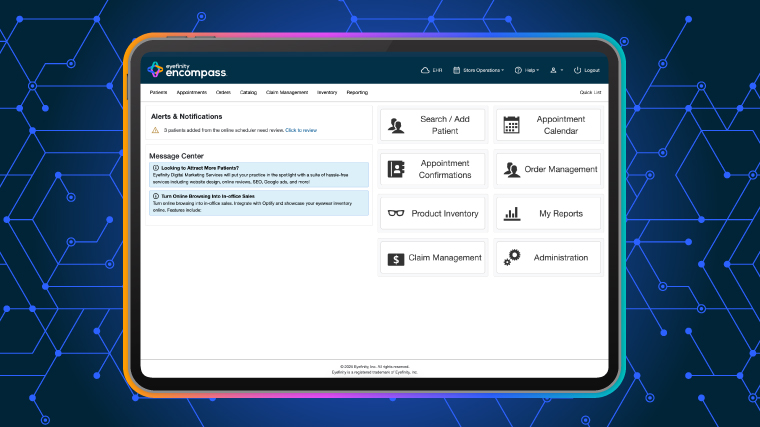Click the Eyefinity Encompass logo
Viewport: 760px width, 427px height.
tap(187, 70)
